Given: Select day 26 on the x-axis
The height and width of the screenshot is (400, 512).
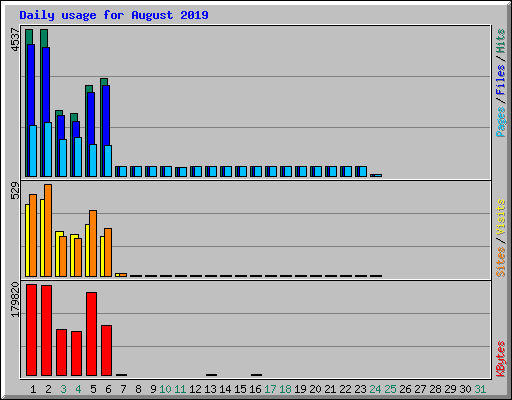Looking at the screenshot, I should tap(405, 389).
